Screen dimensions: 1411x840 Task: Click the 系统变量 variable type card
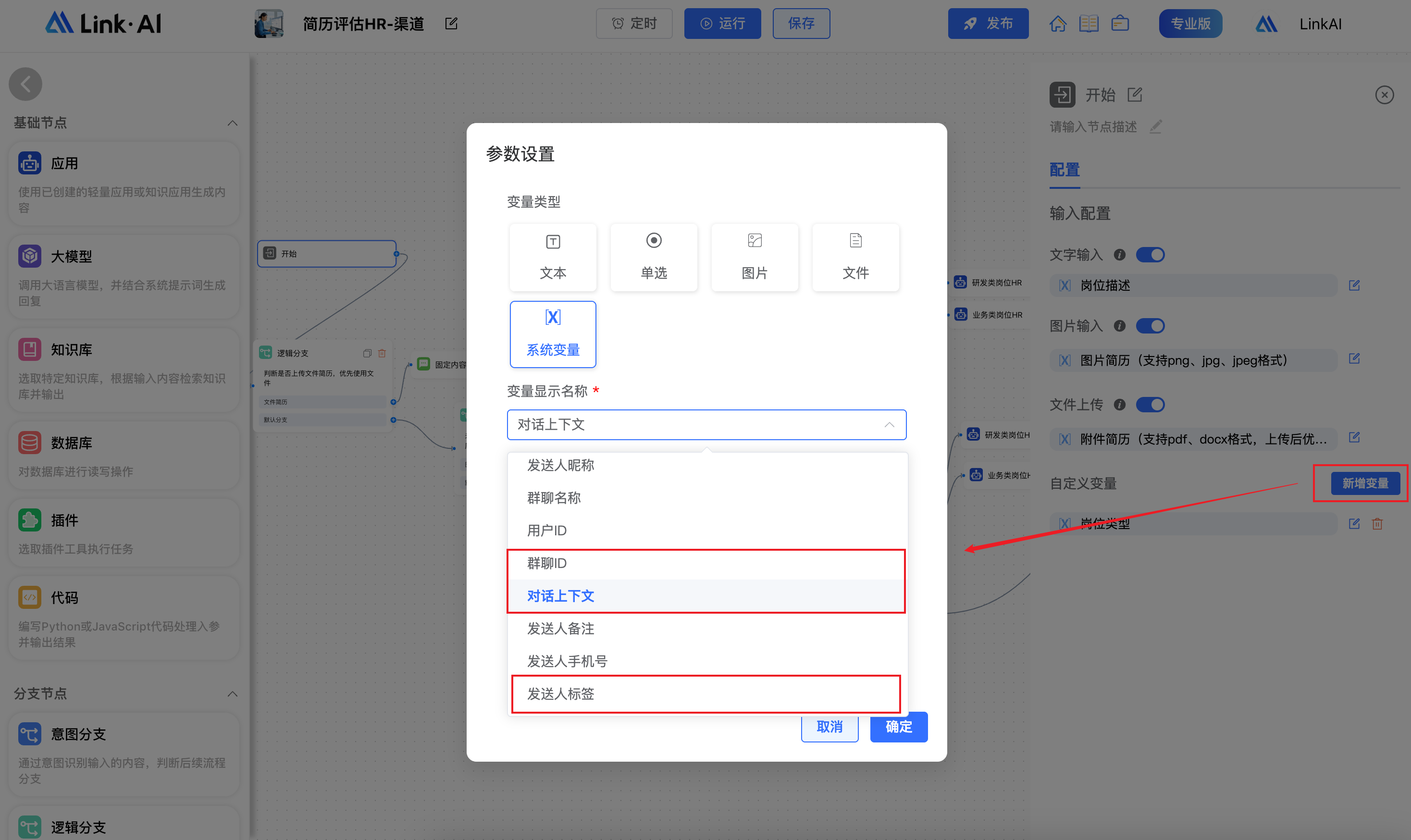tap(552, 334)
